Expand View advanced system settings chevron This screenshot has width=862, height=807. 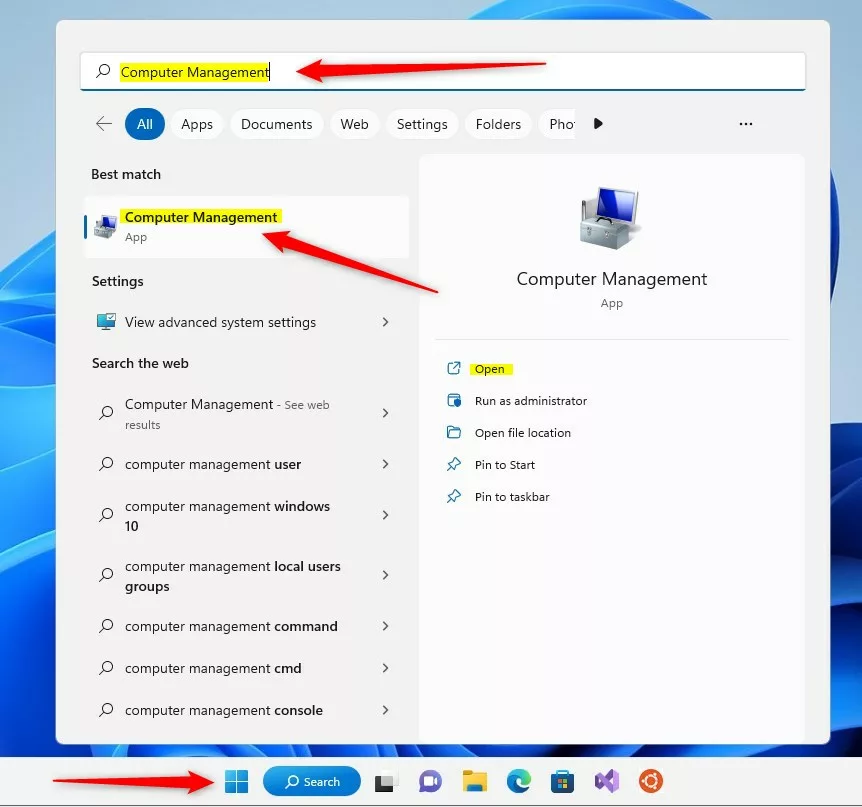385,322
